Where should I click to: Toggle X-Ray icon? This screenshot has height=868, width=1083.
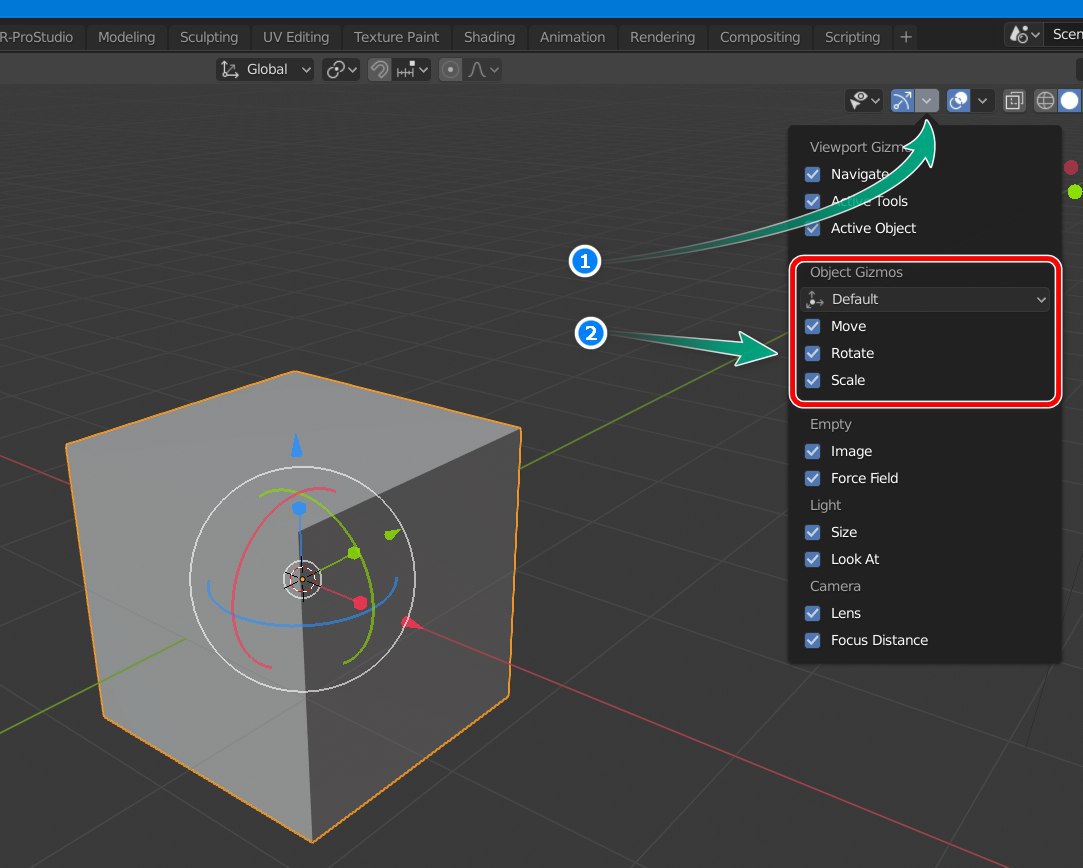pyautogui.click(x=1014, y=101)
